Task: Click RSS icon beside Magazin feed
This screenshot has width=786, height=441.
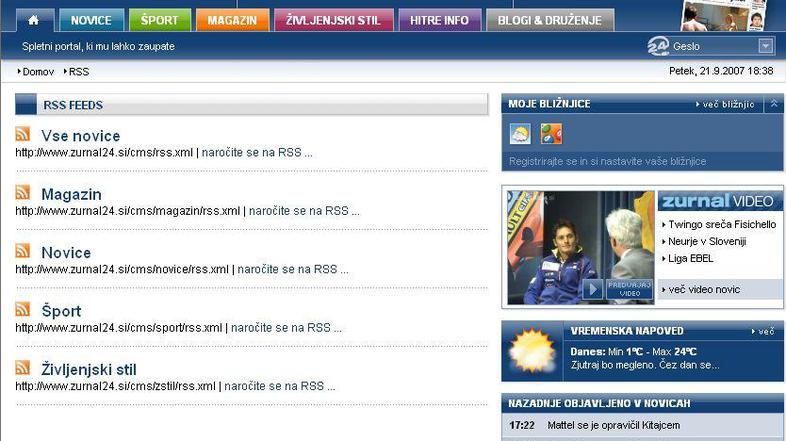Action: 23,192
